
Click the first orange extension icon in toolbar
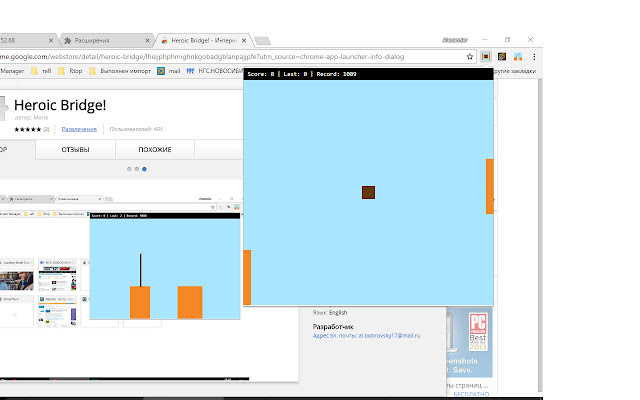(x=485, y=57)
